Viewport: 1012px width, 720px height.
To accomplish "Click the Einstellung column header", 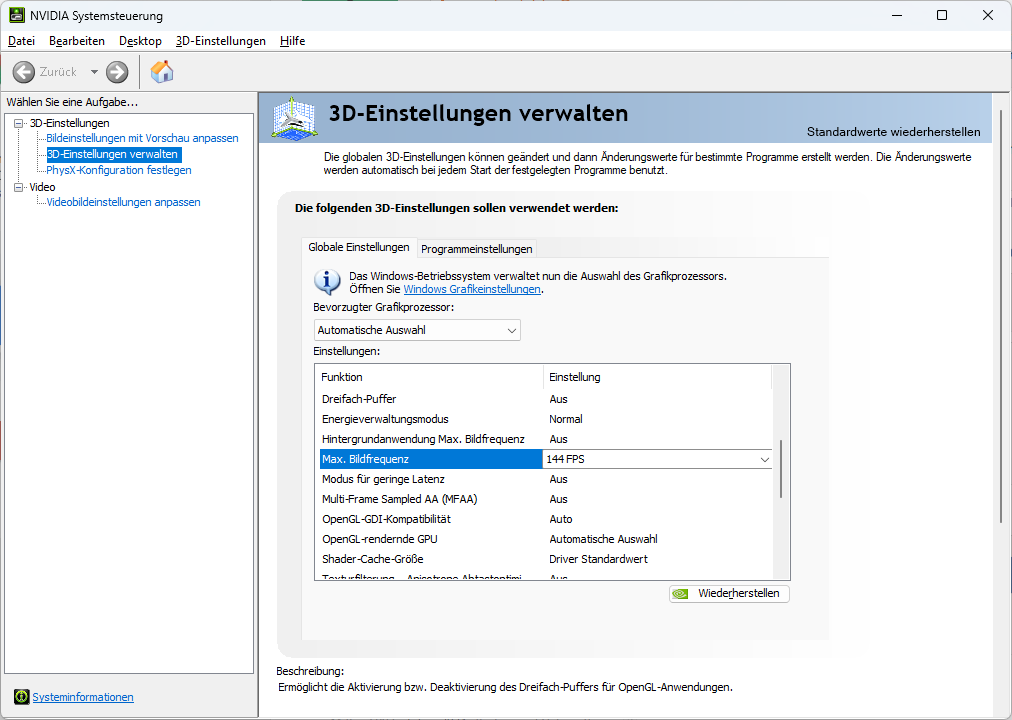I will coord(658,377).
